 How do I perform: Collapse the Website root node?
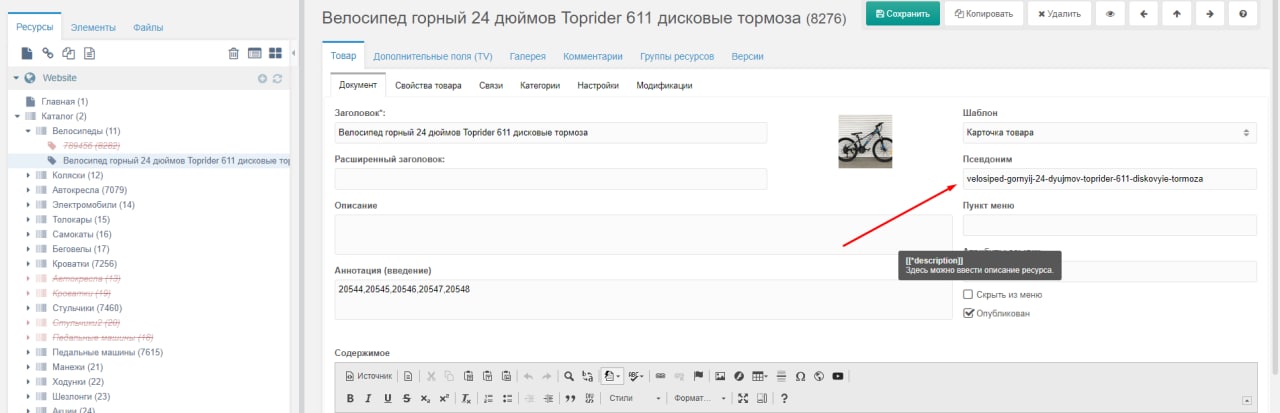[16, 78]
